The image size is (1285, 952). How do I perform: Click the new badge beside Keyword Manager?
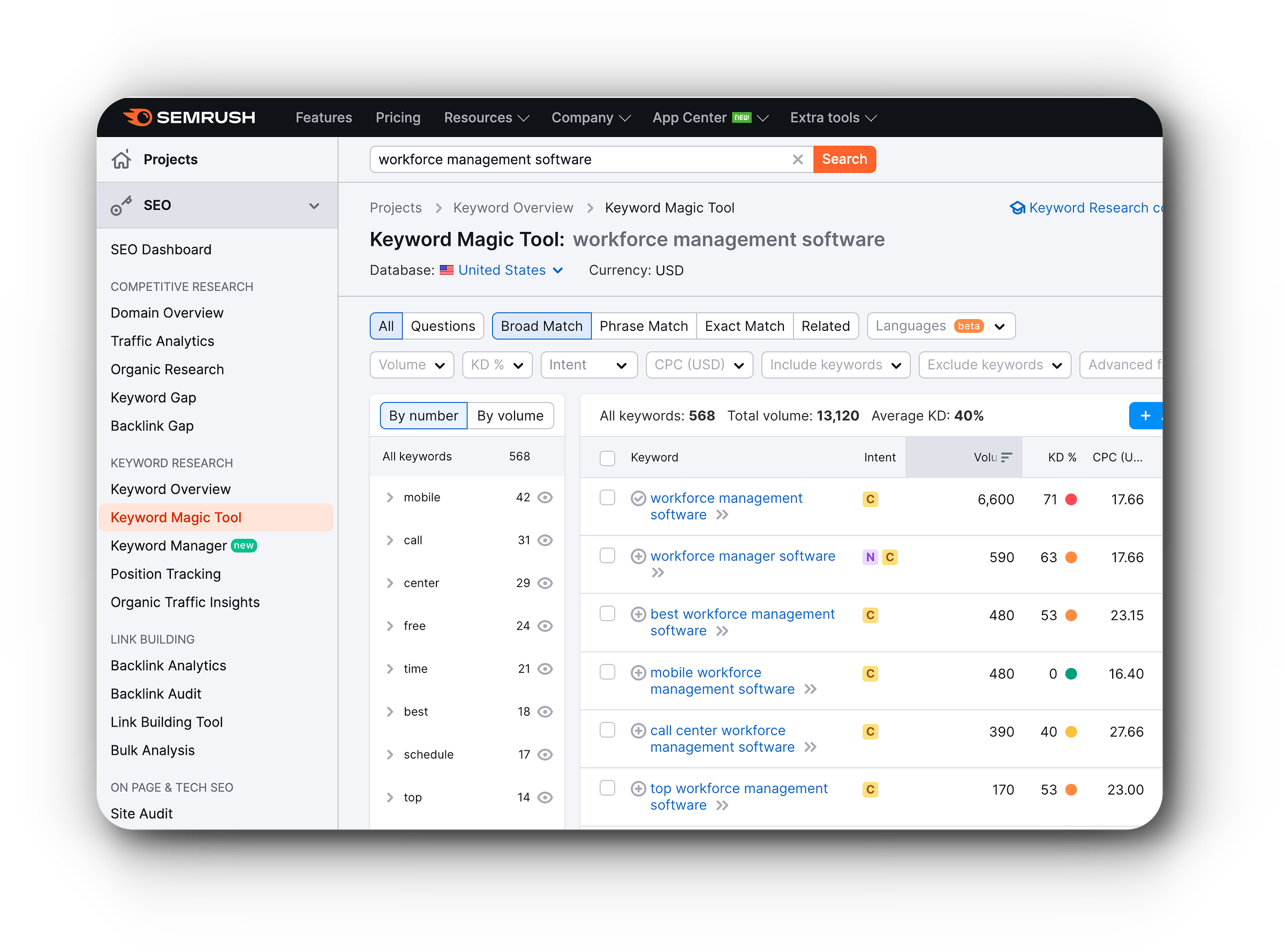[x=244, y=546]
